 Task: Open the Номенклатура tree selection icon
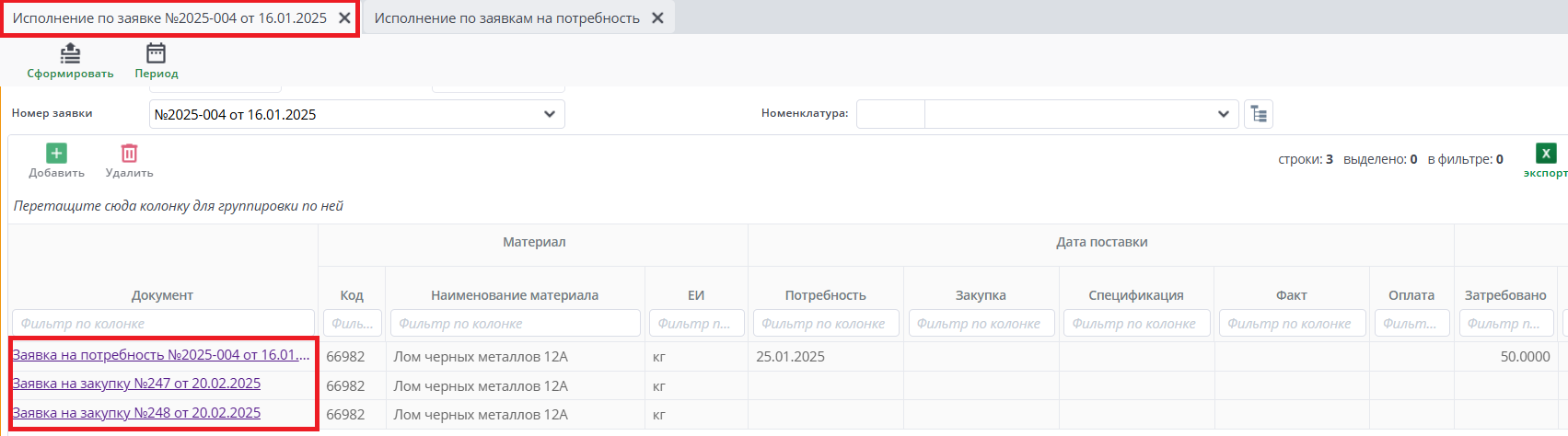click(1259, 114)
